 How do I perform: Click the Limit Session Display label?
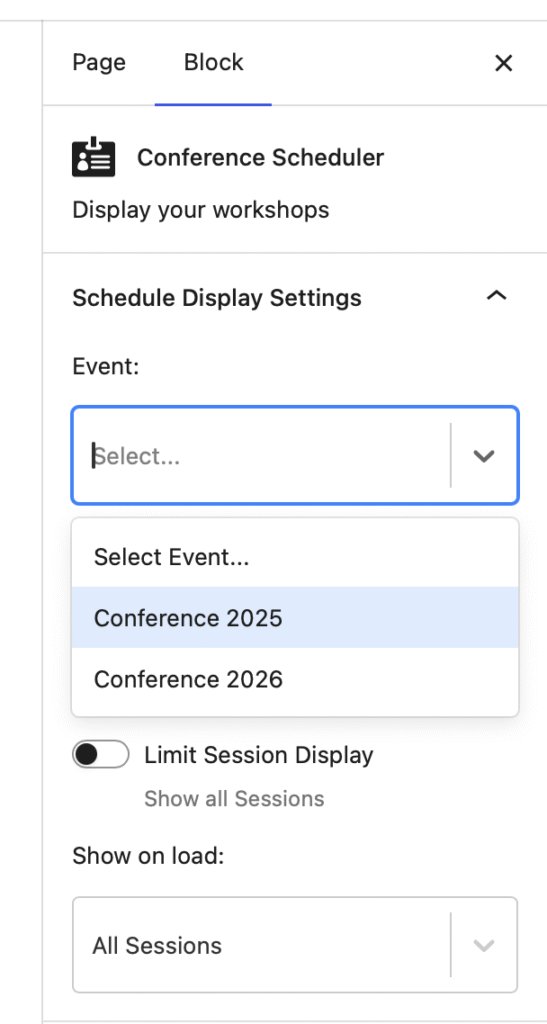[258, 755]
